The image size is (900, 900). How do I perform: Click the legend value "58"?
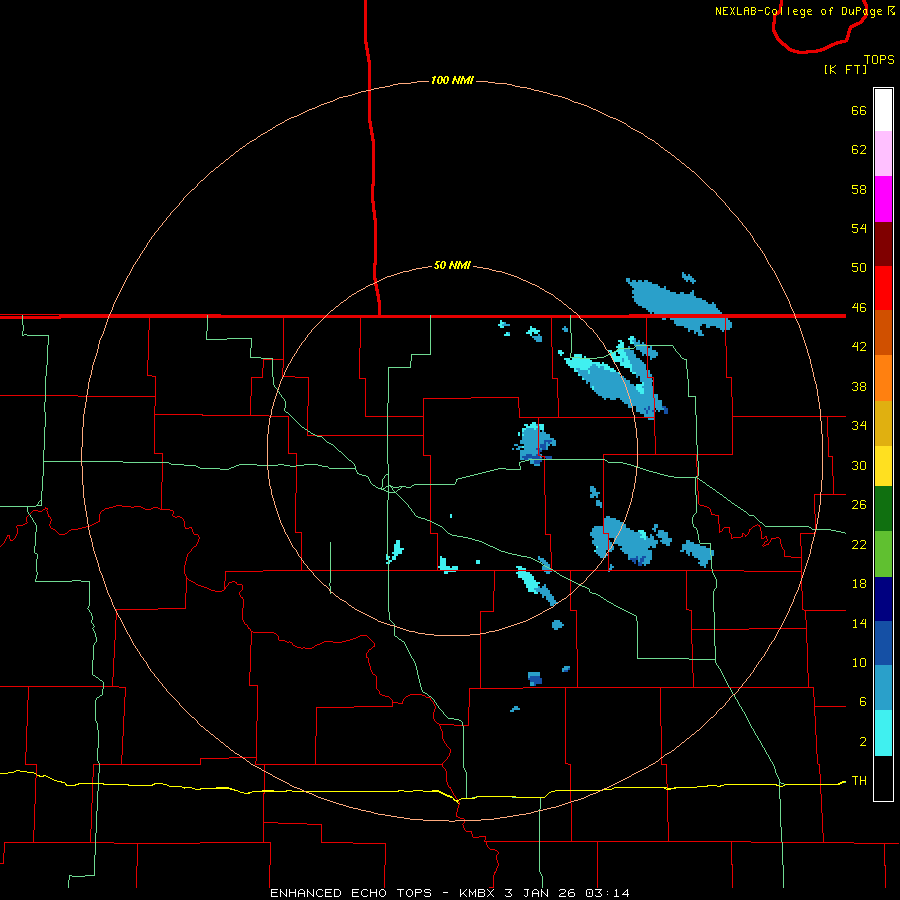859,189
